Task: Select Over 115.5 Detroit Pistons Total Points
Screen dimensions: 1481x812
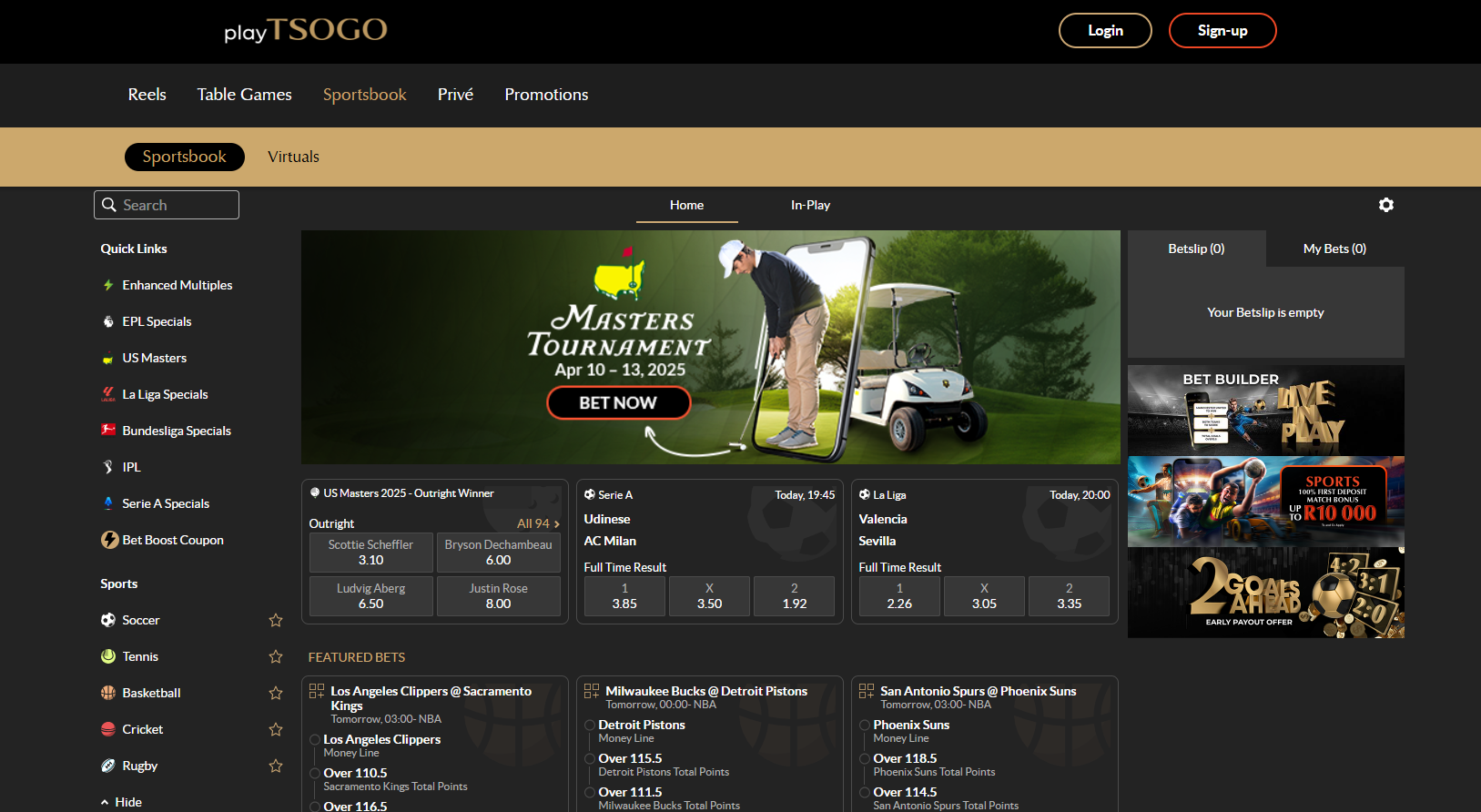Action: coord(590,758)
